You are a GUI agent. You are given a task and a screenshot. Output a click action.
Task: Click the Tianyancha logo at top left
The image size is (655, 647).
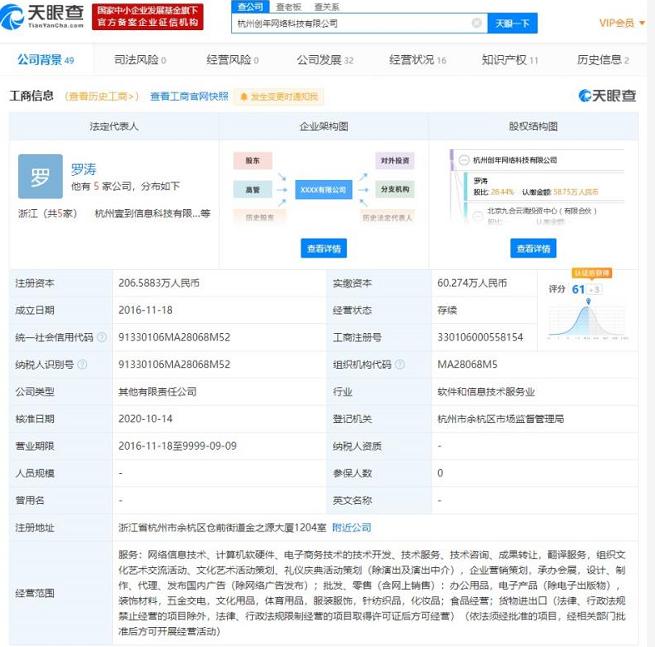pos(42,17)
